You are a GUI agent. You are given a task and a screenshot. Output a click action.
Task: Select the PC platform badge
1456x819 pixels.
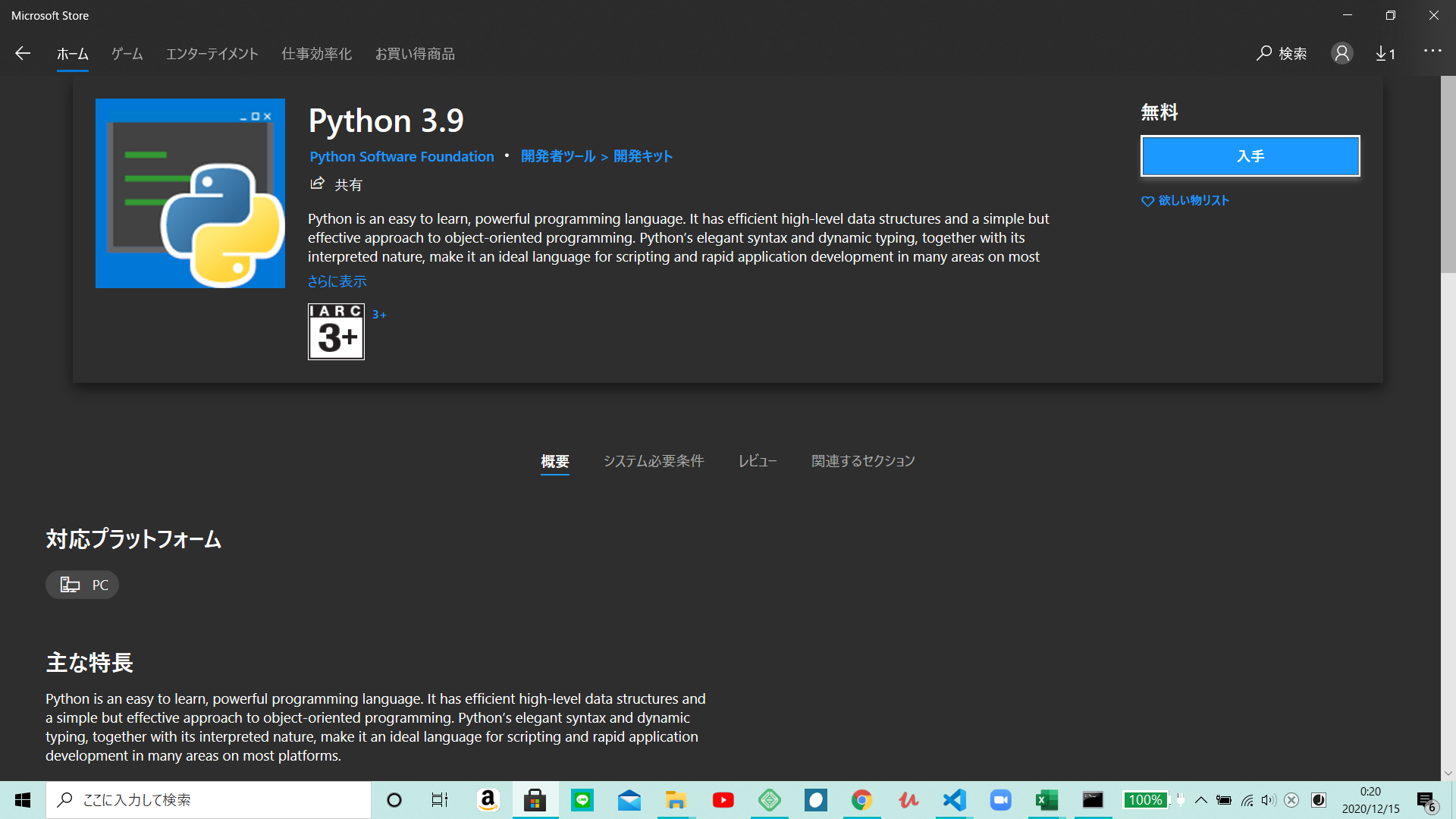coord(82,584)
